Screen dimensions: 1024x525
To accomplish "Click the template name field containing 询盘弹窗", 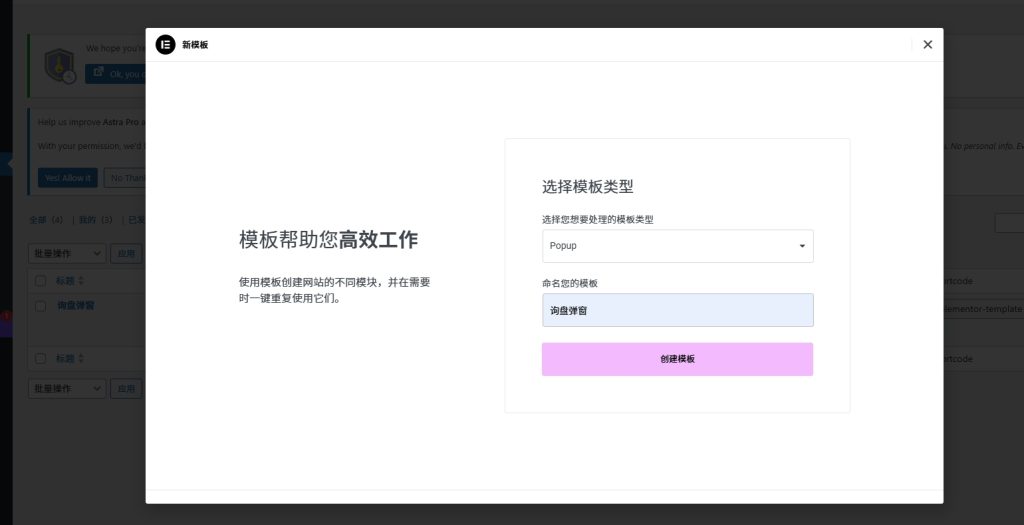I will (x=677, y=310).
